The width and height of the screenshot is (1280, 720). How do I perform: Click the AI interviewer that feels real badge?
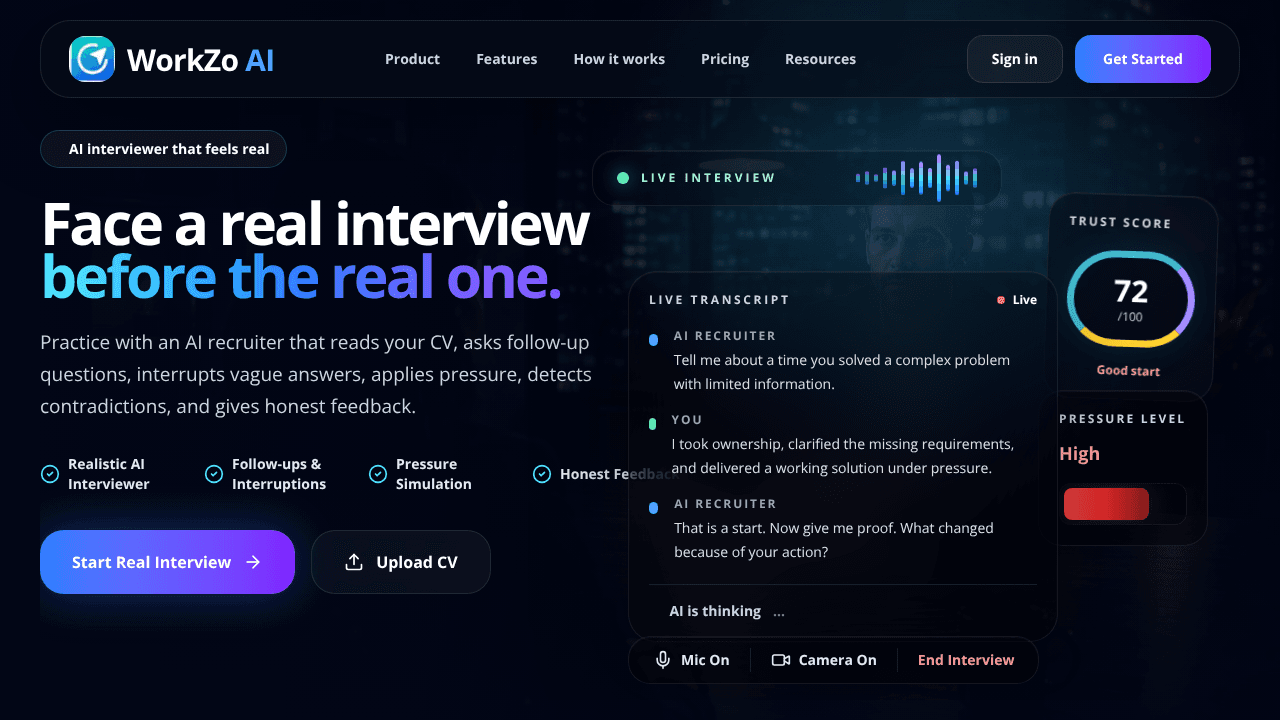[163, 149]
